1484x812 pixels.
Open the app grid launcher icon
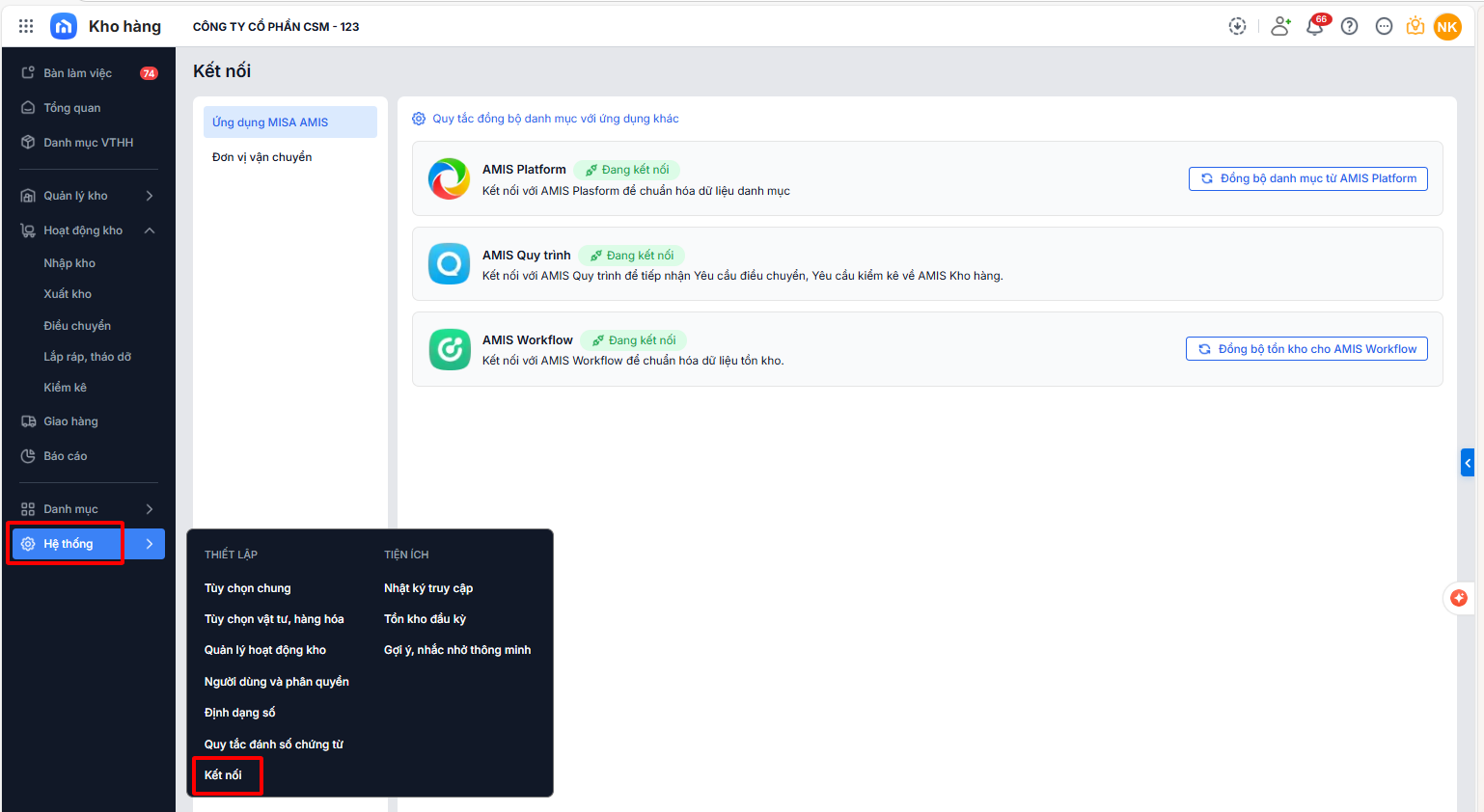(x=26, y=26)
